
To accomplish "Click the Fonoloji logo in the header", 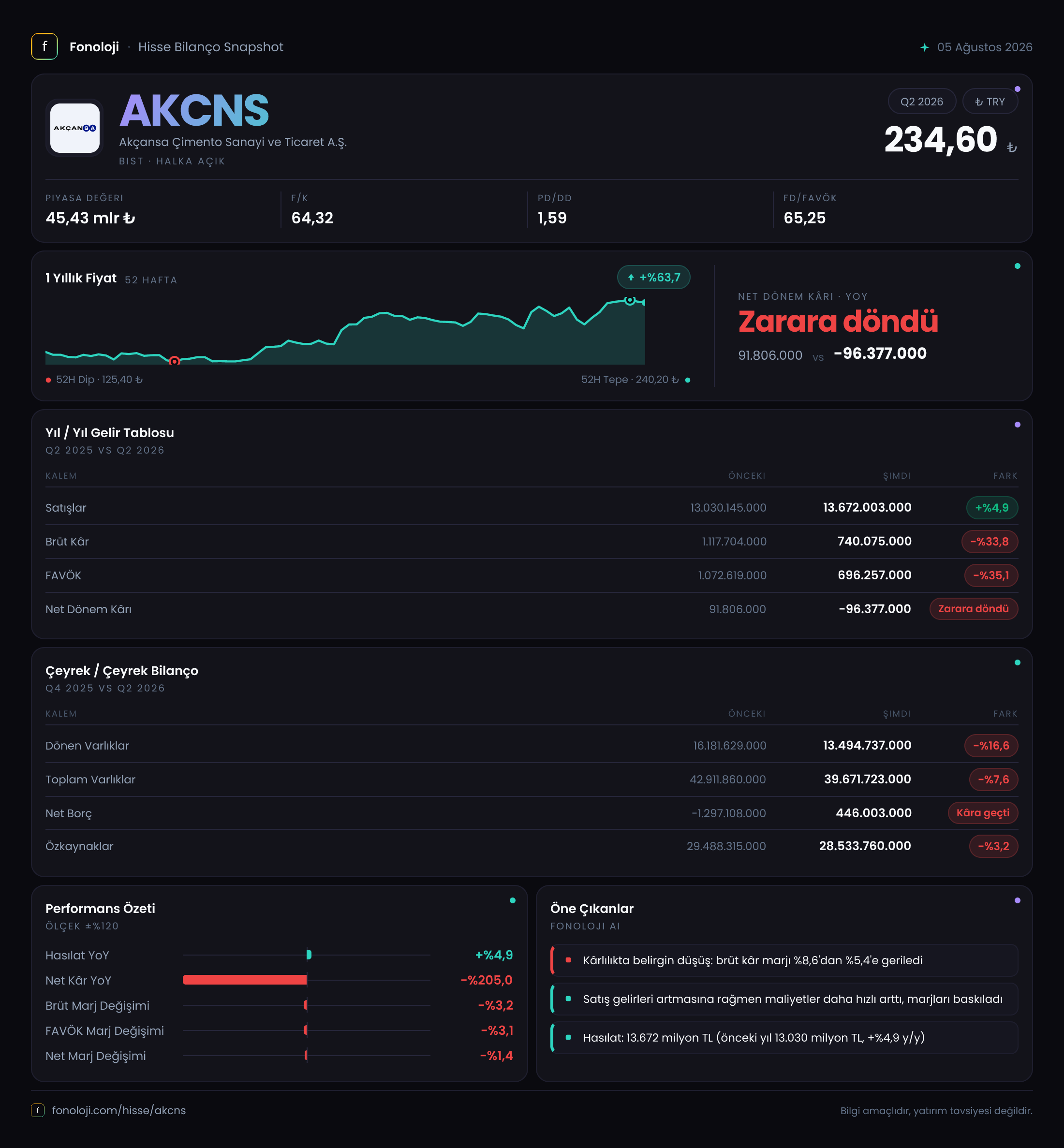I will 44,46.
